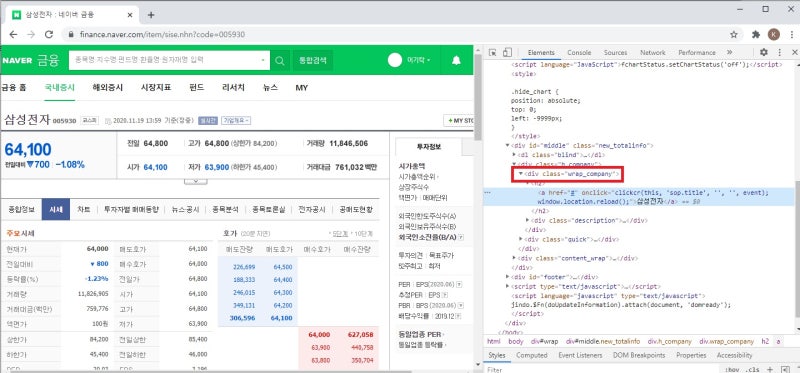The image size is (800, 373).
Task: Collapse the div class wrap_company node
Action: [x=521, y=174]
